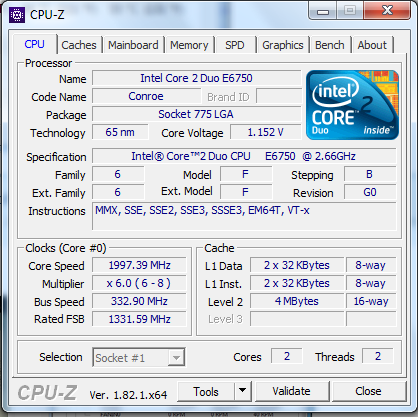Click the Core Speed value field

[x=139, y=265]
